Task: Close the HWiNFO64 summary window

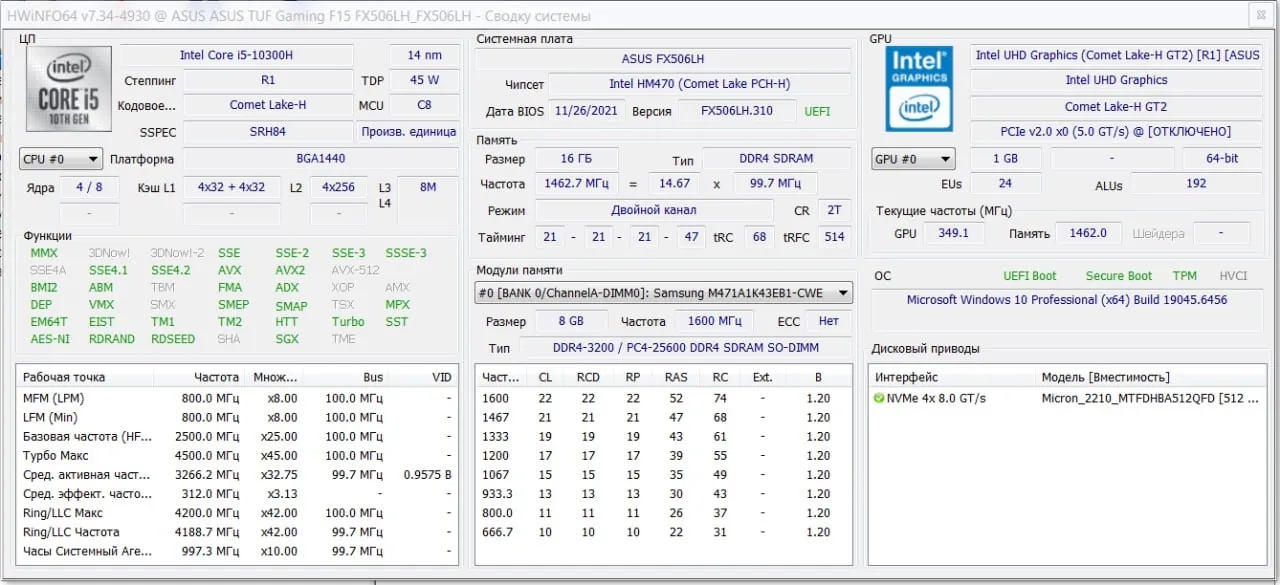Action: tap(1261, 14)
